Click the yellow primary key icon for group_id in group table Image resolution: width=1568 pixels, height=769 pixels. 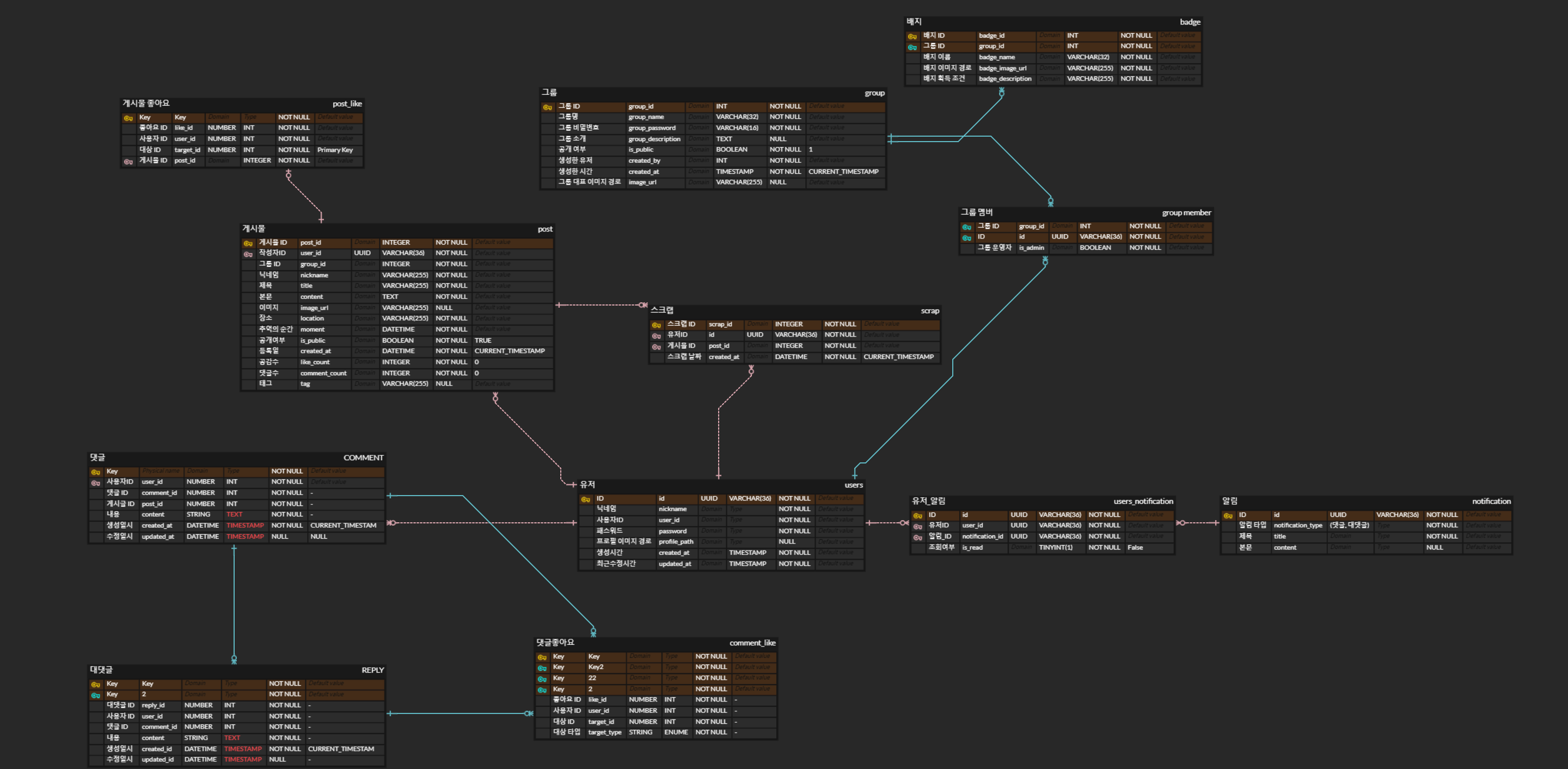coord(547,107)
